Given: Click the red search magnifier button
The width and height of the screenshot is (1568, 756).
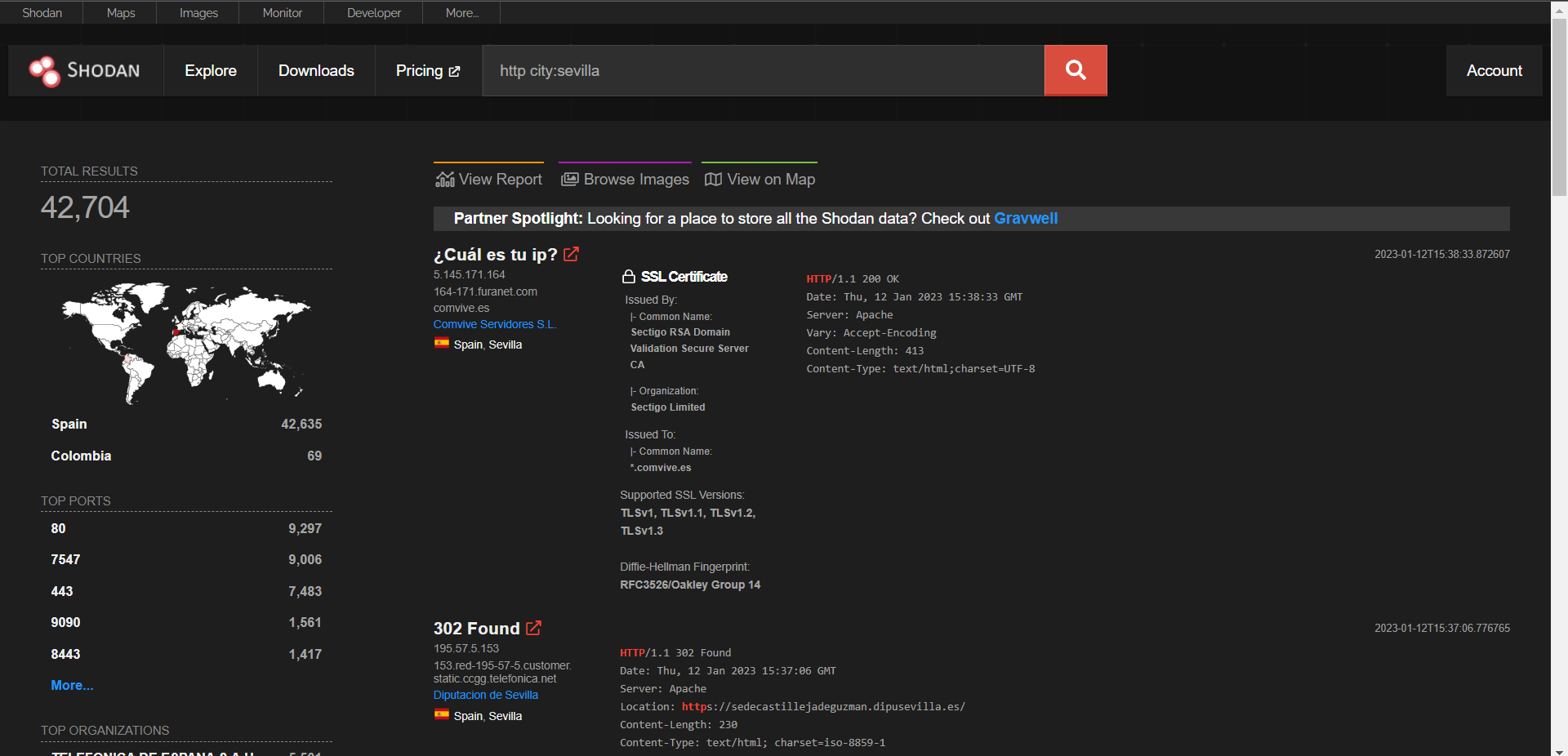Looking at the screenshot, I should 1076,70.
